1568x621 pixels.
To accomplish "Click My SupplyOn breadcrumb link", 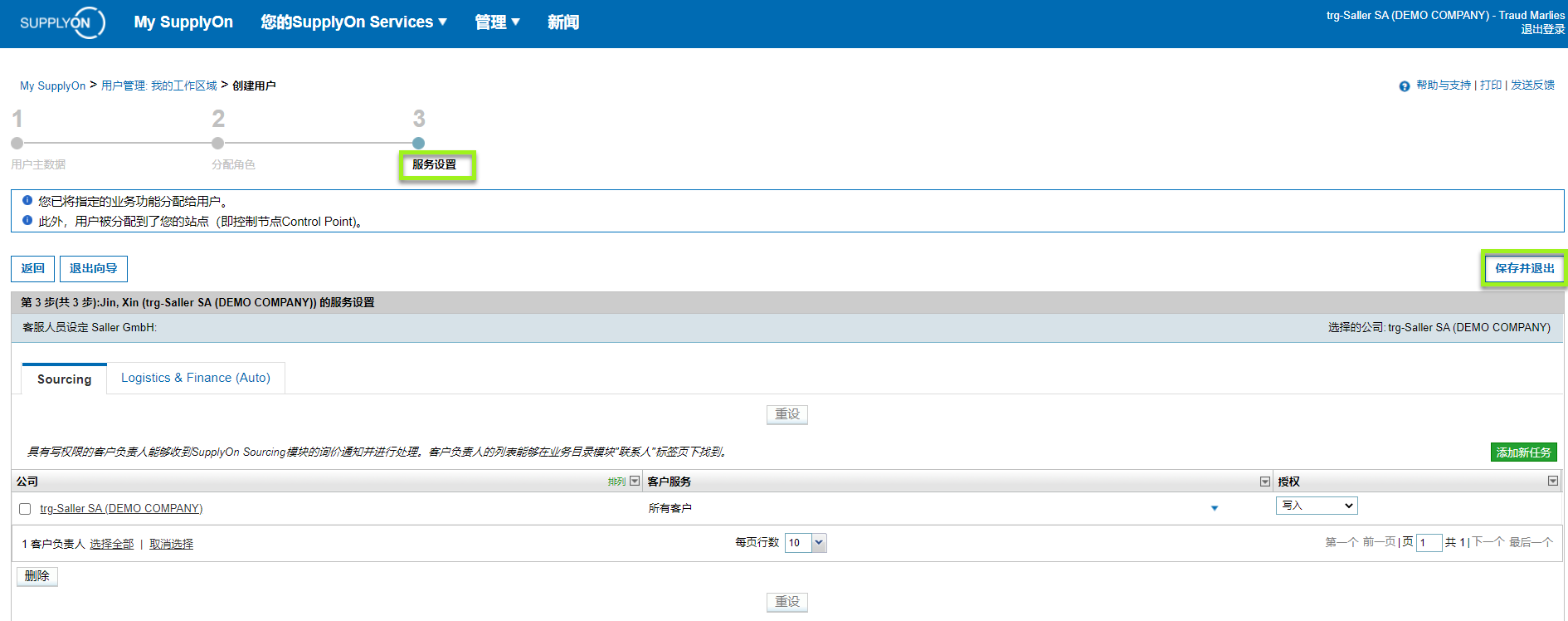I will point(53,86).
